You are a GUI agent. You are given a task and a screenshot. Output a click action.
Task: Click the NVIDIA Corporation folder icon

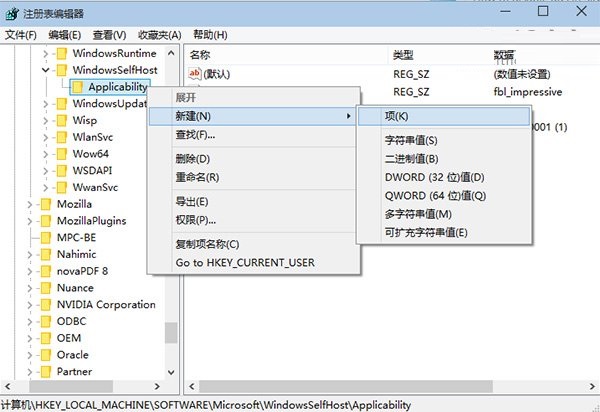click(46, 305)
